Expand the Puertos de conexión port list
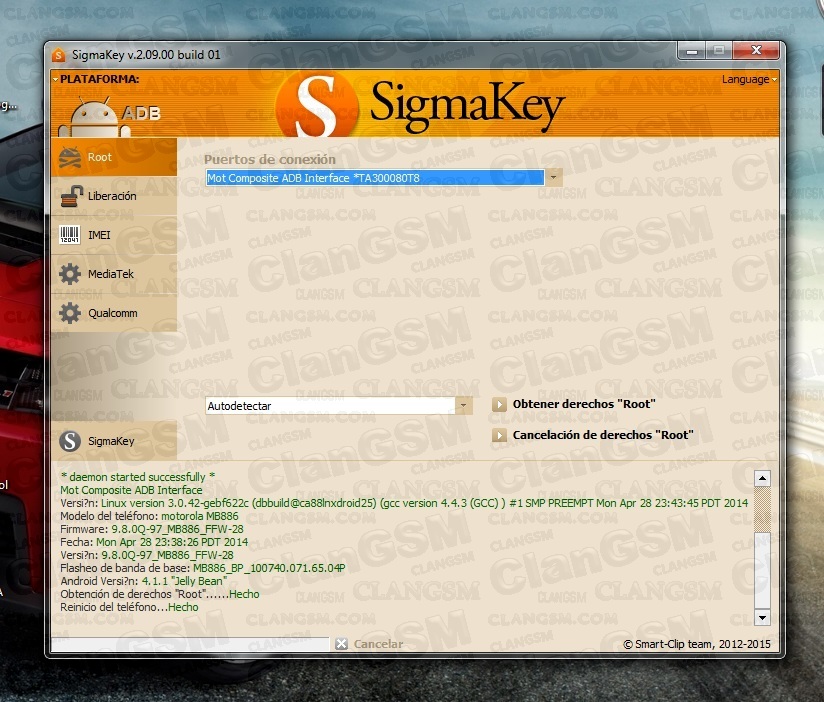The image size is (824, 702). pos(553,178)
